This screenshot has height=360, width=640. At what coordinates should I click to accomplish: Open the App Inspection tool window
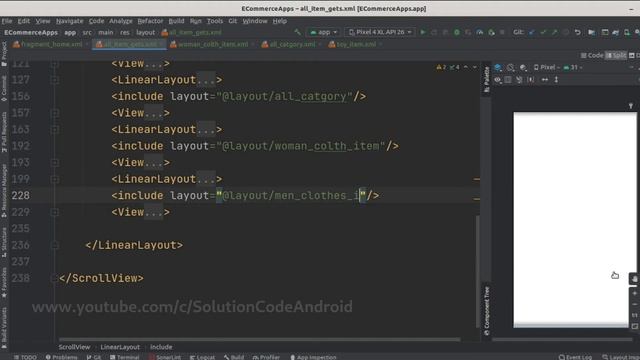[313, 357]
